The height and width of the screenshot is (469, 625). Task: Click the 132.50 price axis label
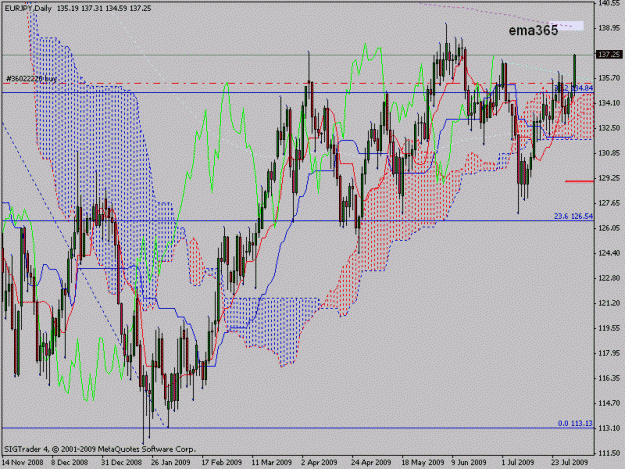click(609, 128)
